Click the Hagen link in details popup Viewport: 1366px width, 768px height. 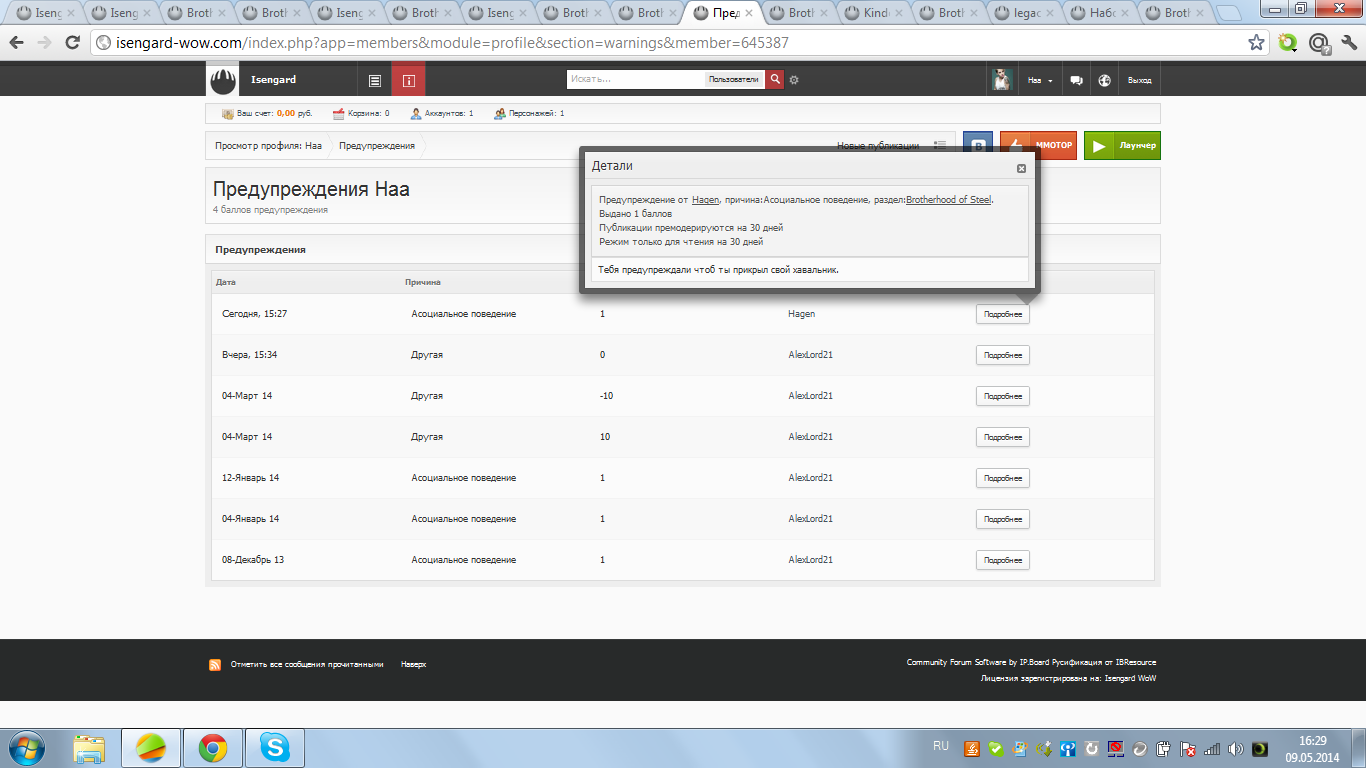(705, 200)
